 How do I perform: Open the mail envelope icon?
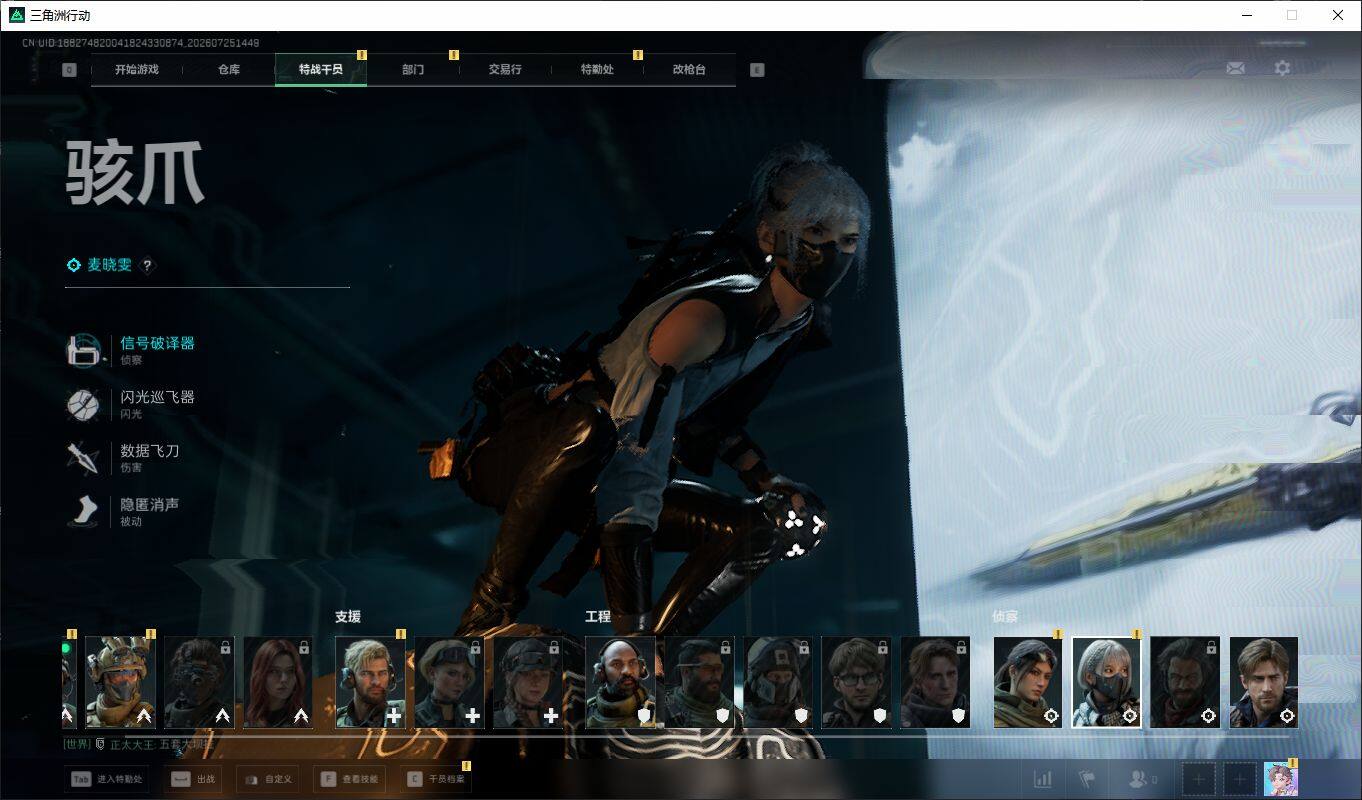1236,68
